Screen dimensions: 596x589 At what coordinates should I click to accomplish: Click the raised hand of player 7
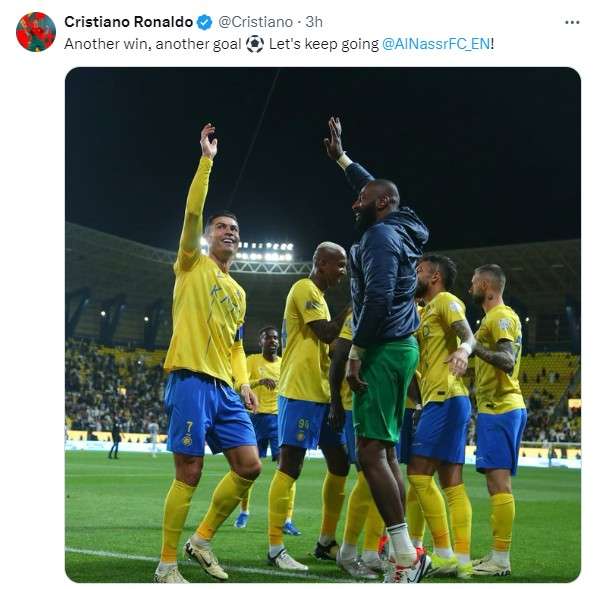point(208,140)
